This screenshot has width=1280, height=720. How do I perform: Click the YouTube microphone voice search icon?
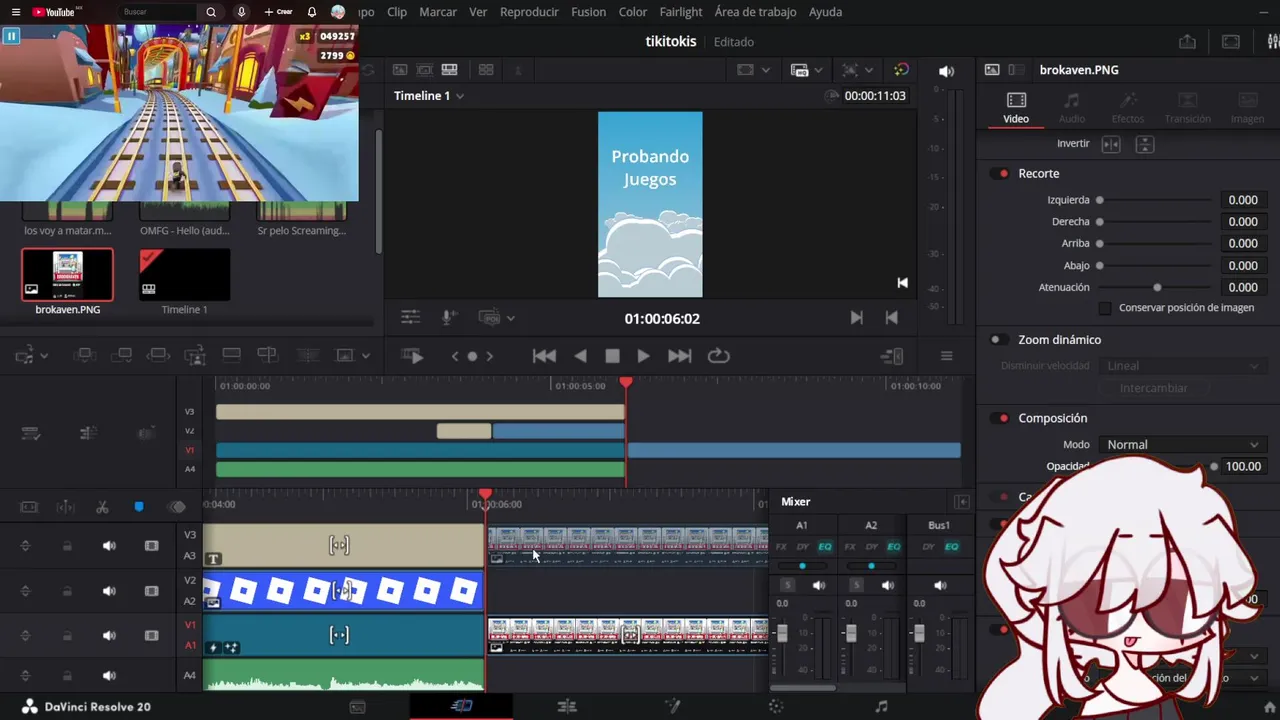click(x=241, y=12)
